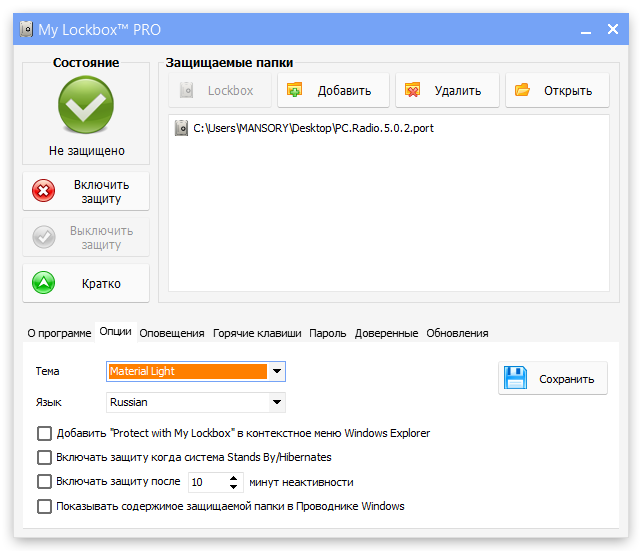The image size is (642, 551).
Task: Enable "Protect with My Lockbox" context menu checkbox
Action: pyautogui.click(x=44, y=433)
